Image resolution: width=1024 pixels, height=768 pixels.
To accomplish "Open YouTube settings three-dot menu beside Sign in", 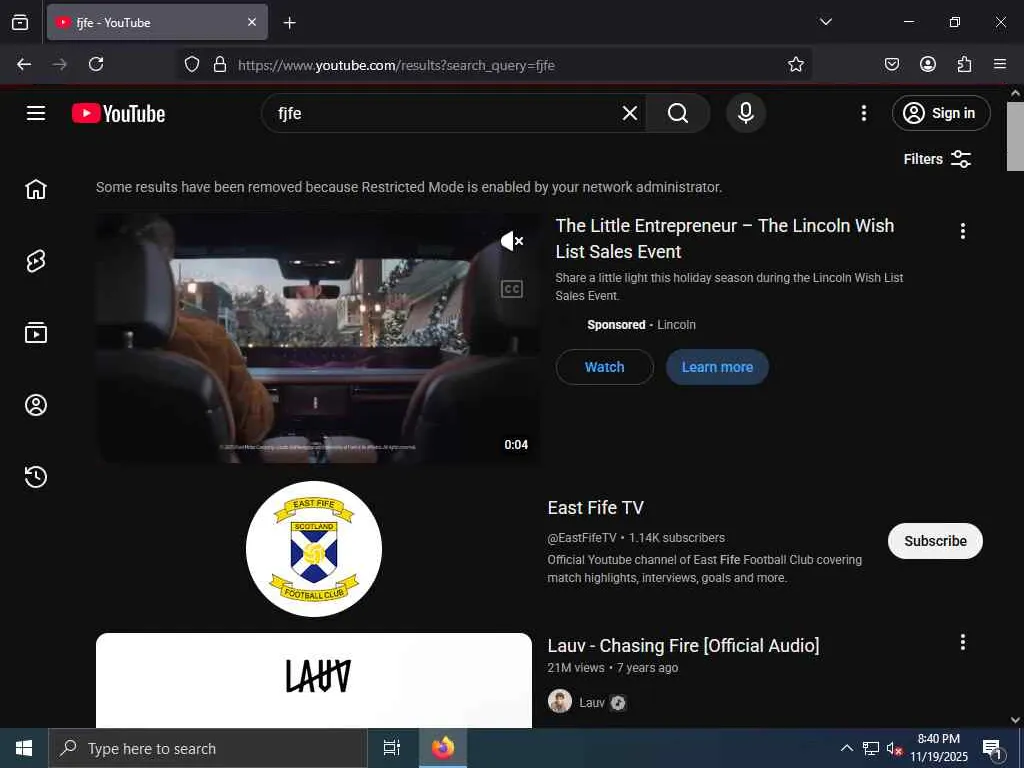I will click(x=863, y=114).
